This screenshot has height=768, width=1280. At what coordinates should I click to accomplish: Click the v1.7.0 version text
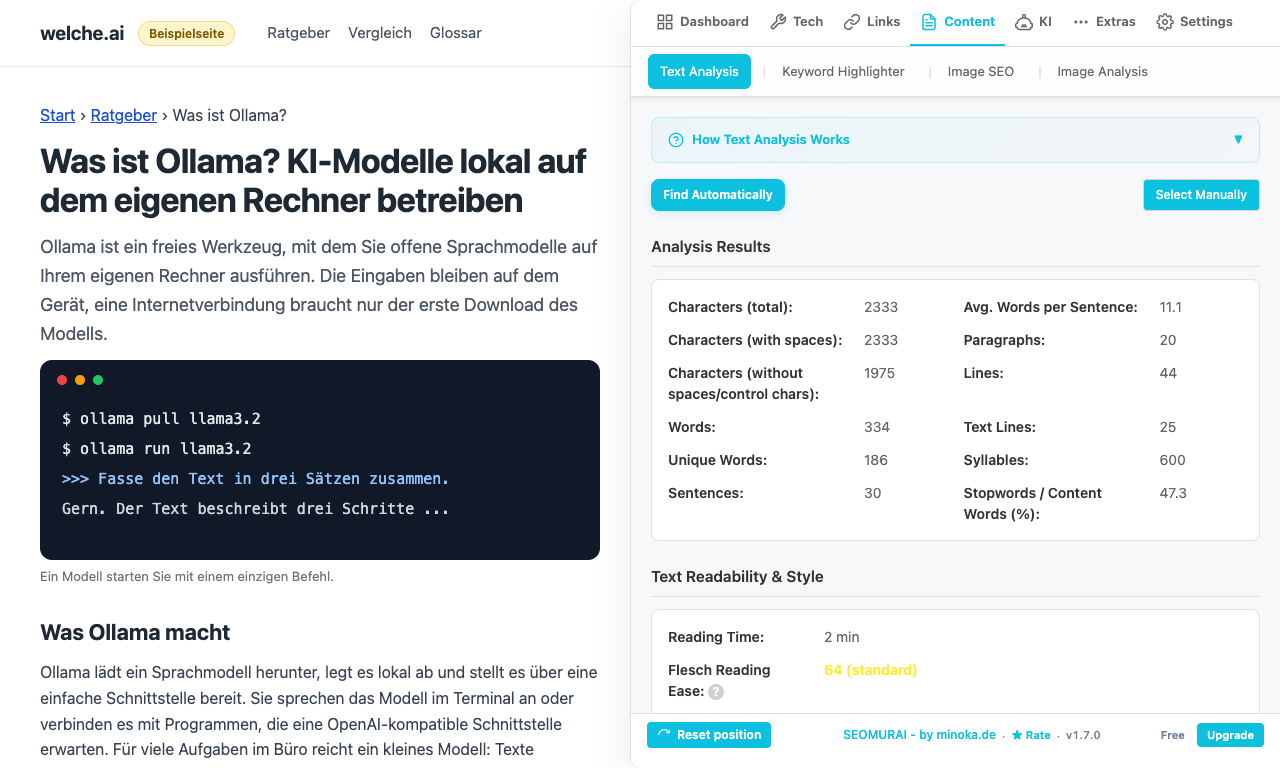point(1083,735)
